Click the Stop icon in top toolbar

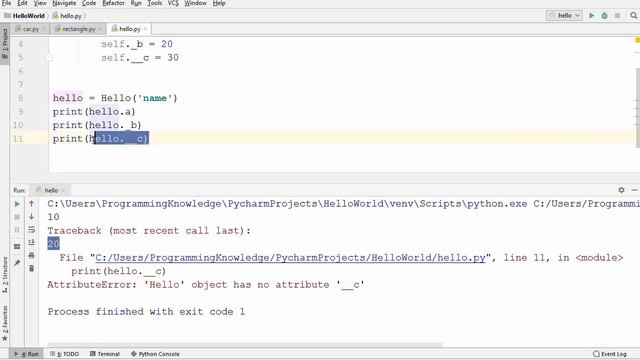(618, 16)
